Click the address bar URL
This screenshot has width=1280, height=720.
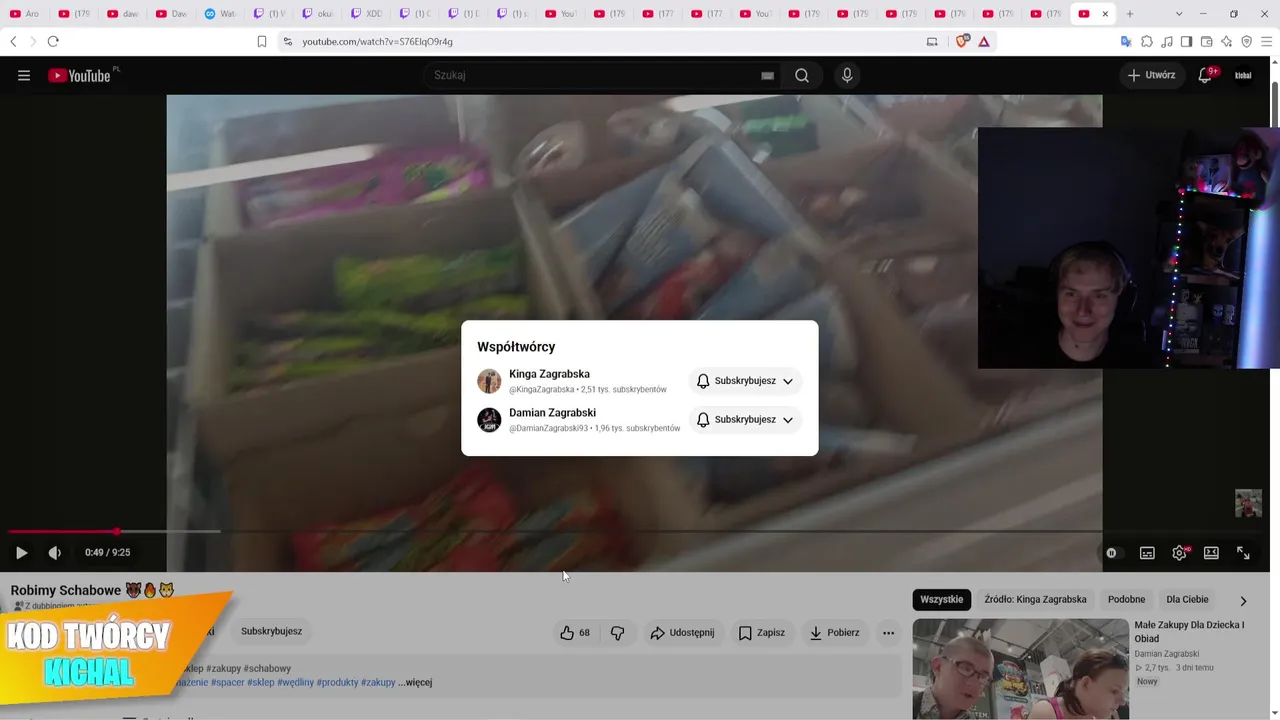tap(378, 42)
